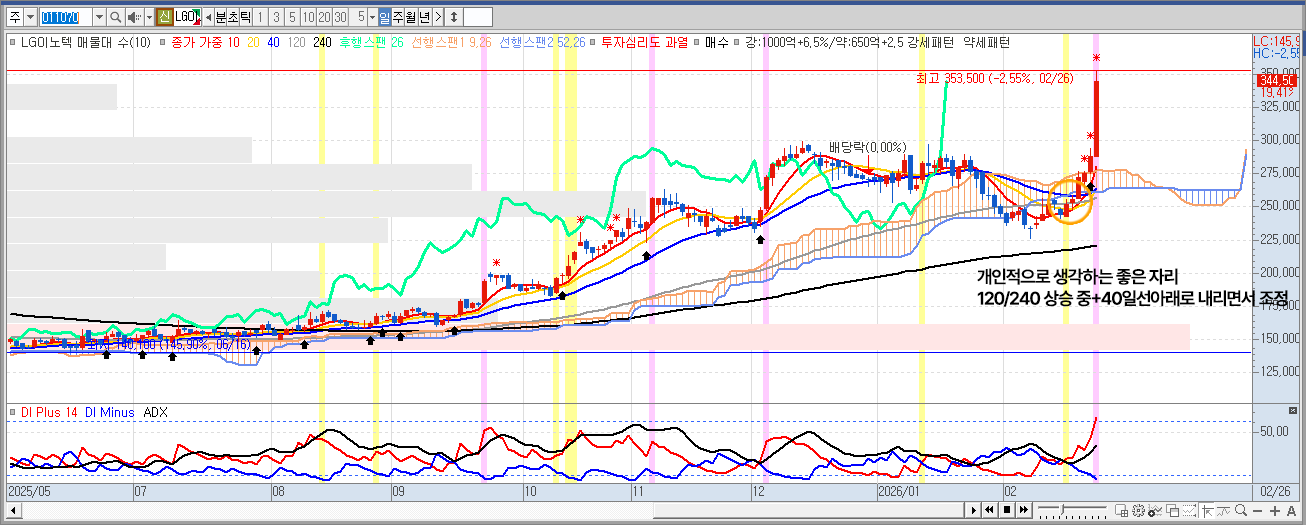Toggle the 투자심리도 과열 indicator marker

point(593,43)
